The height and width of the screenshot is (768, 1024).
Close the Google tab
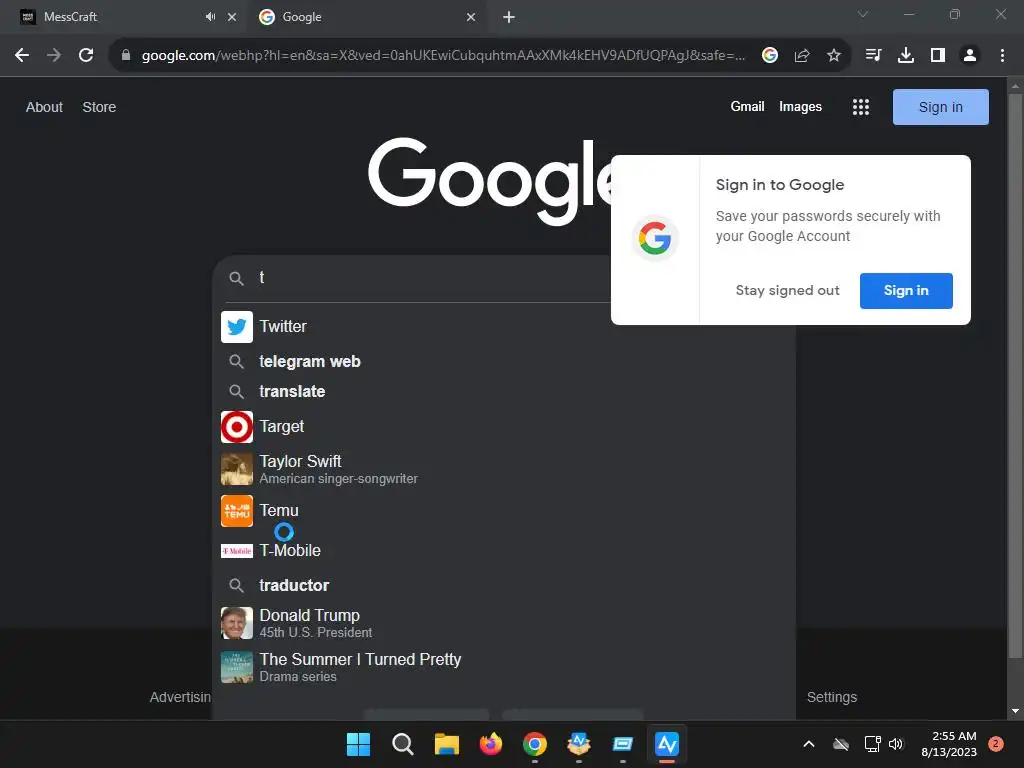(x=471, y=17)
